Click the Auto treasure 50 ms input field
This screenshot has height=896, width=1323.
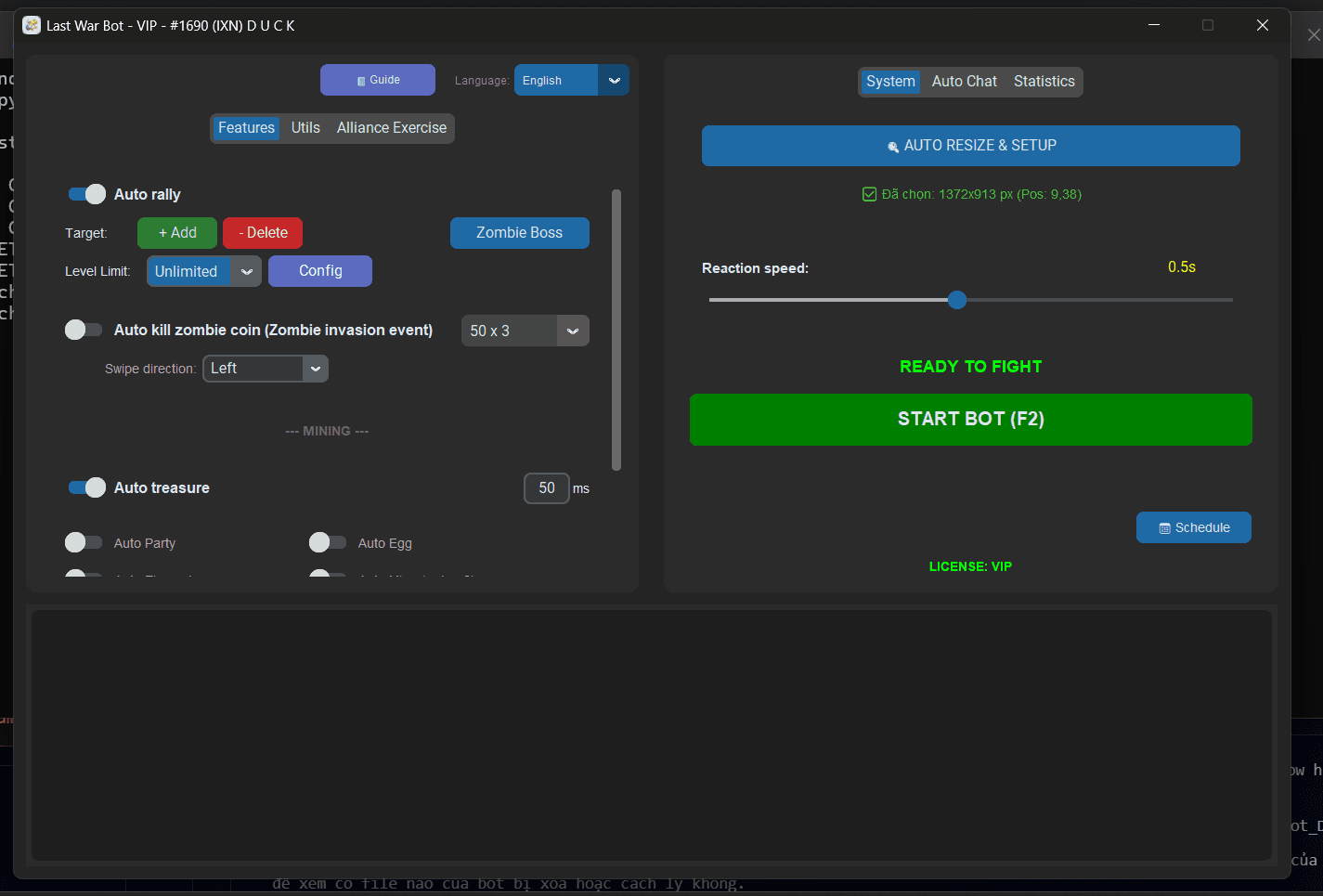click(547, 488)
